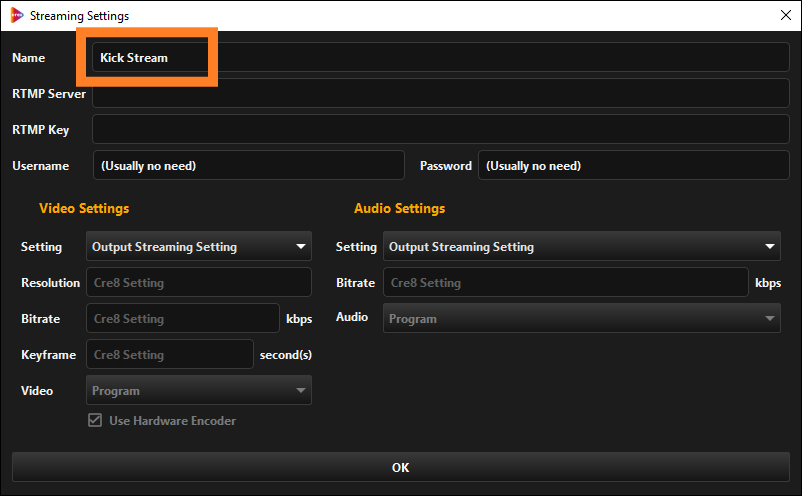
Task: Click the second(s) unit text
Action: click(286, 355)
